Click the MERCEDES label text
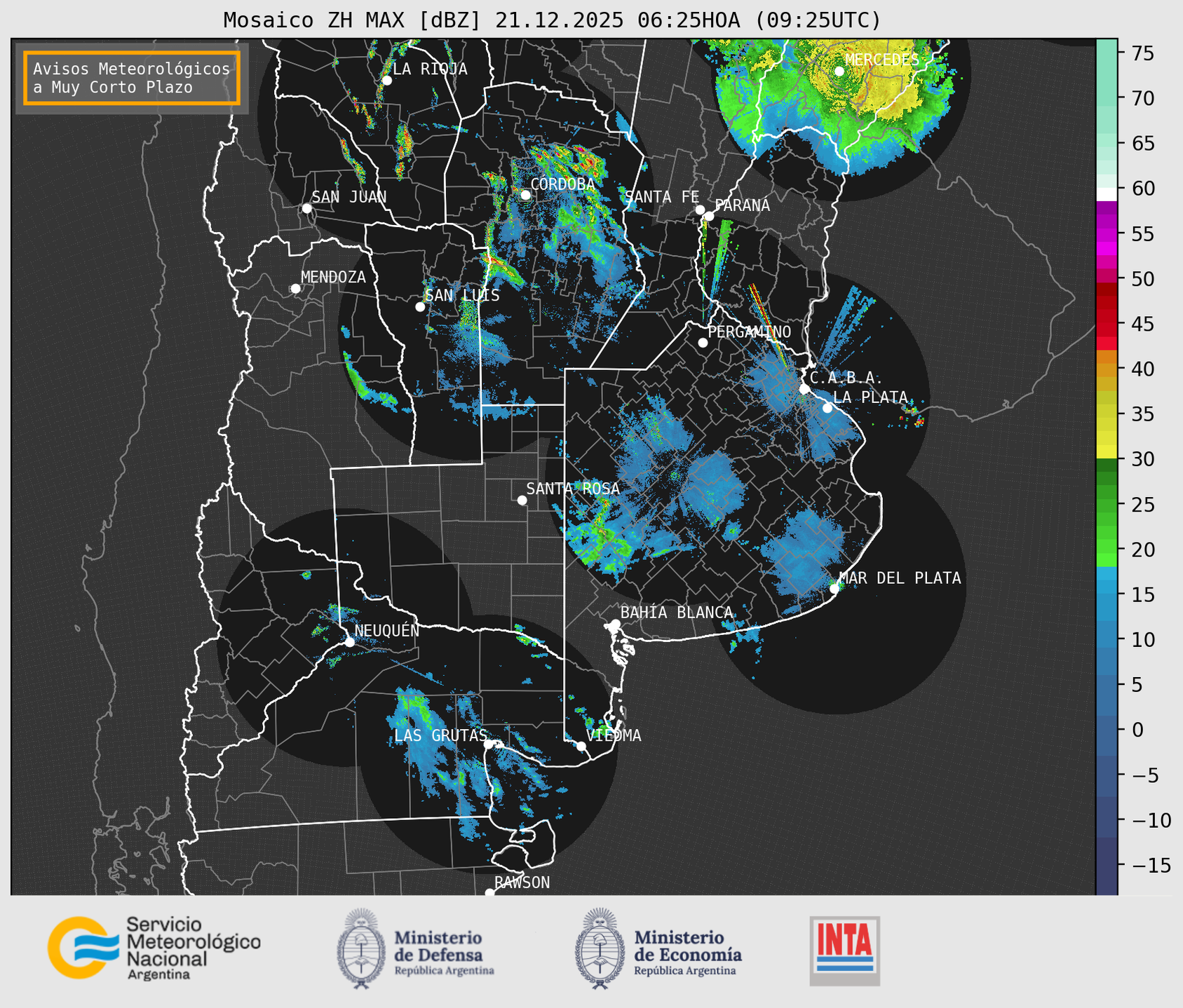This screenshot has height=1008, width=1183. 881,60
